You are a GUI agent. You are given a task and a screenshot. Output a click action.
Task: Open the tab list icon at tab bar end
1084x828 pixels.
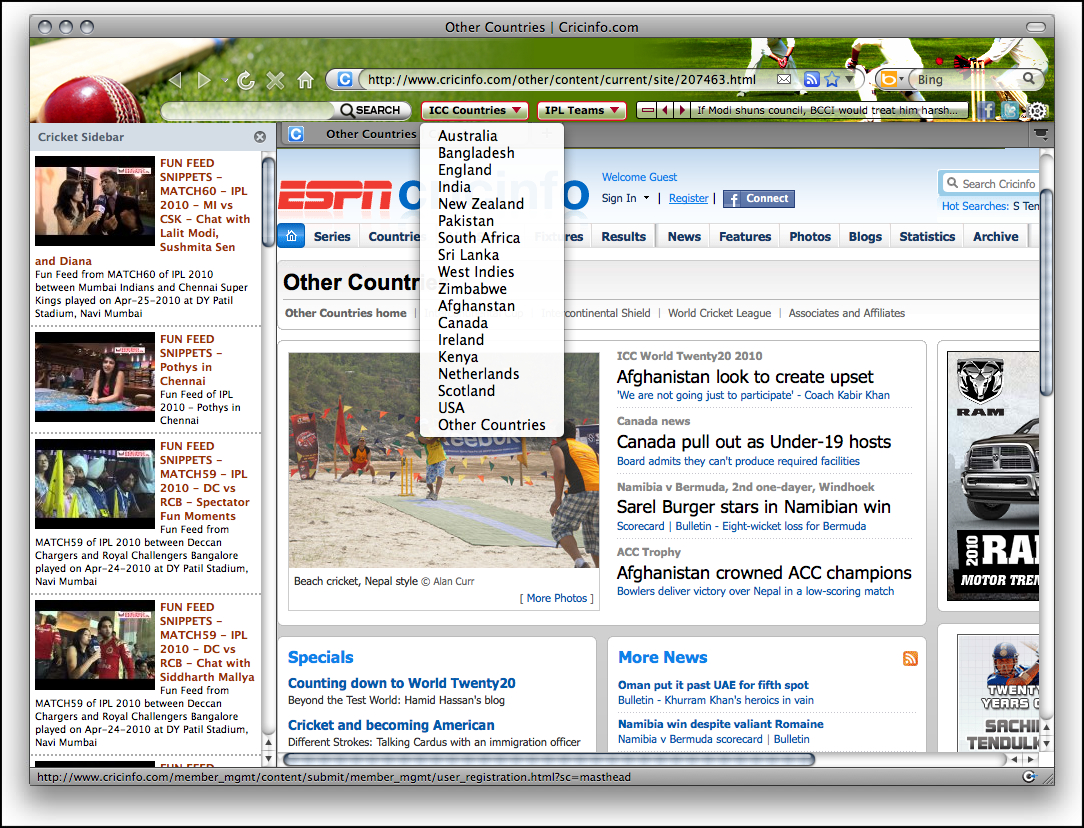click(1040, 133)
